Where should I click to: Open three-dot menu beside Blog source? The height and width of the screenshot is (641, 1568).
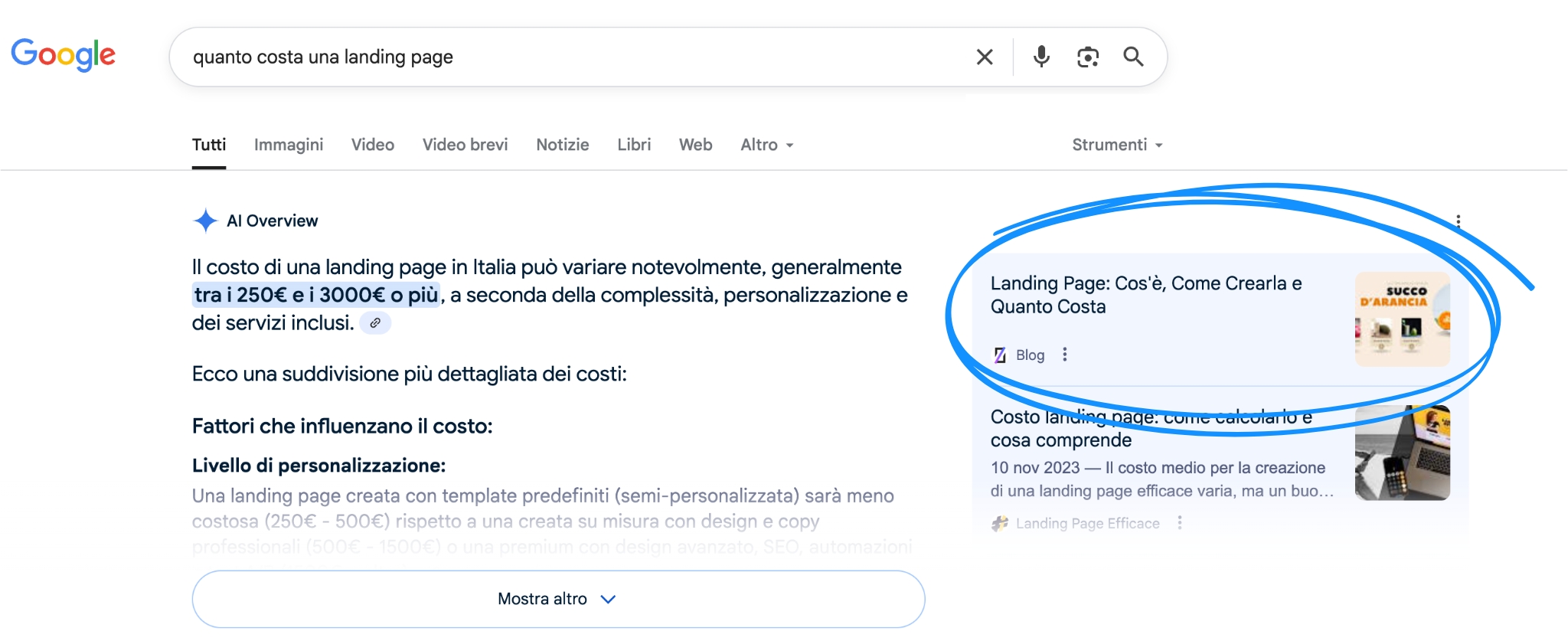(x=1064, y=355)
